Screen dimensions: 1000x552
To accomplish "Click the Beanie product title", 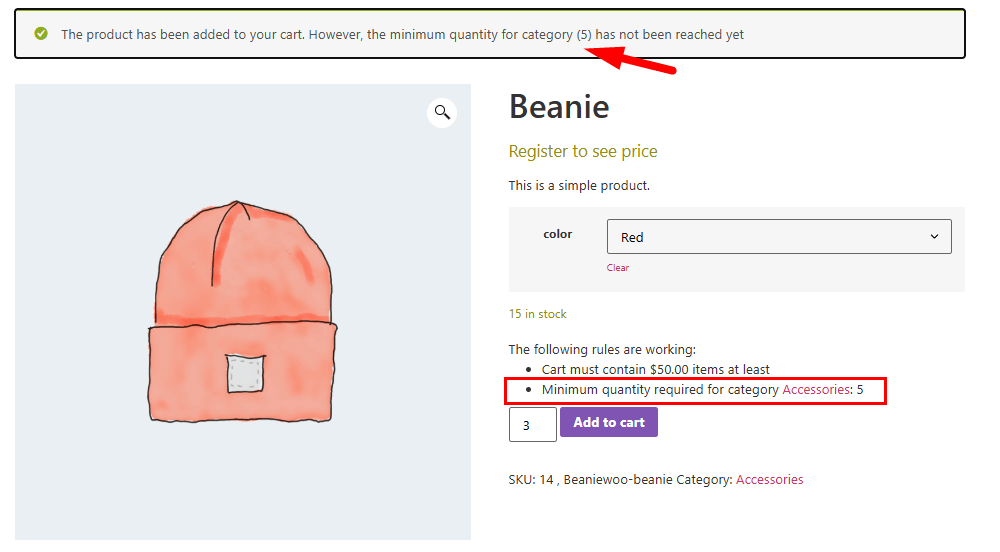I will (559, 107).
